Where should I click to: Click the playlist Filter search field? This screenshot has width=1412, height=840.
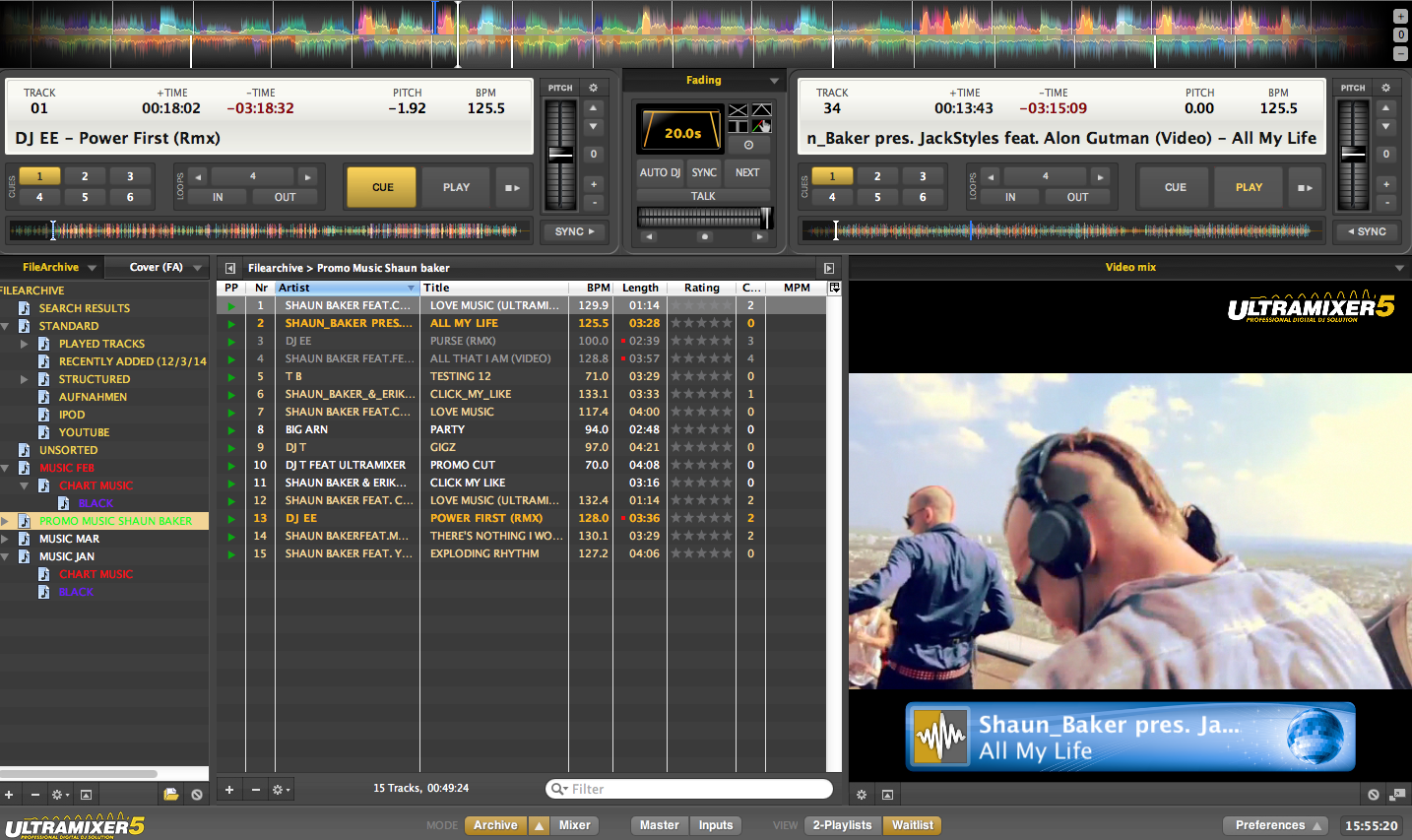pyautogui.click(x=689, y=789)
